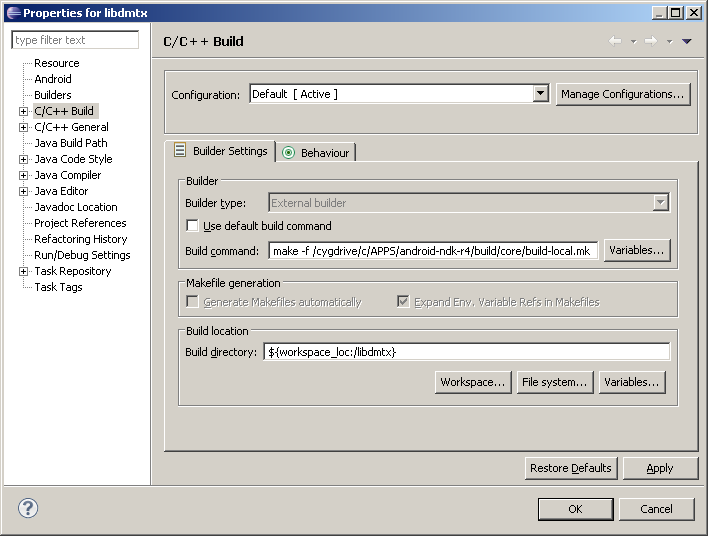This screenshot has width=708, height=536.
Task: Expand the C/C++ General tree node
Action: tap(23, 127)
